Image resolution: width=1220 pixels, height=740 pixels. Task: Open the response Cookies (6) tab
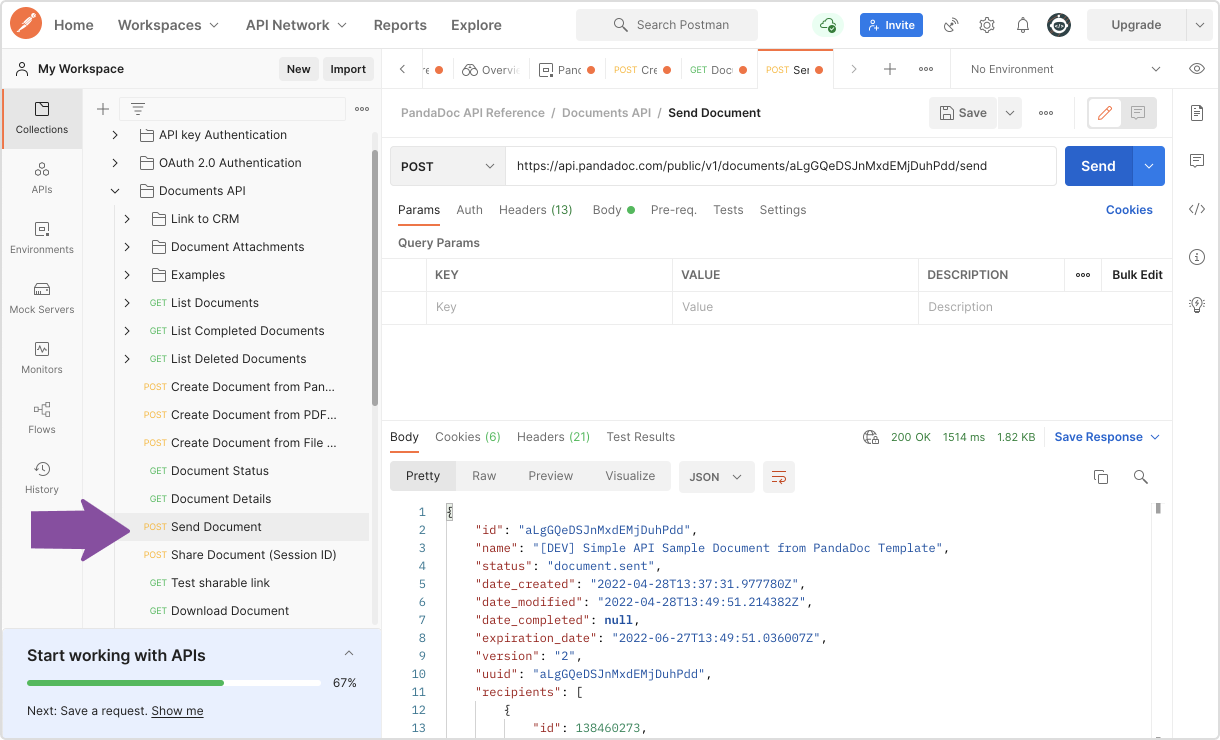[x=467, y=437]
